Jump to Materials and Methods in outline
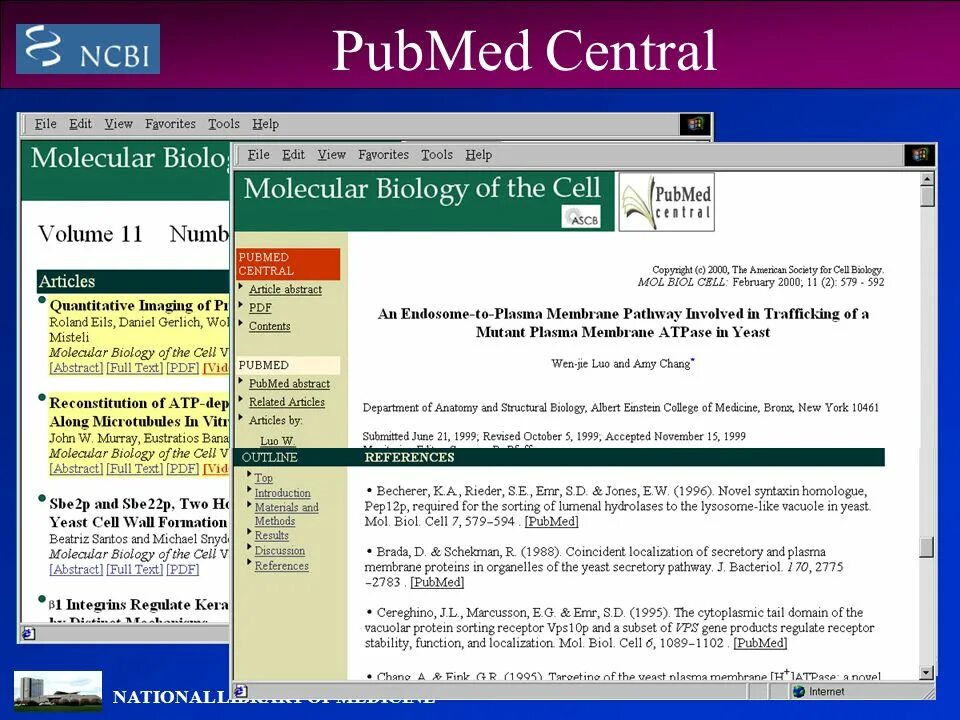Image resolution: width=960 pixels, height=720 pixels. point(286,514)
